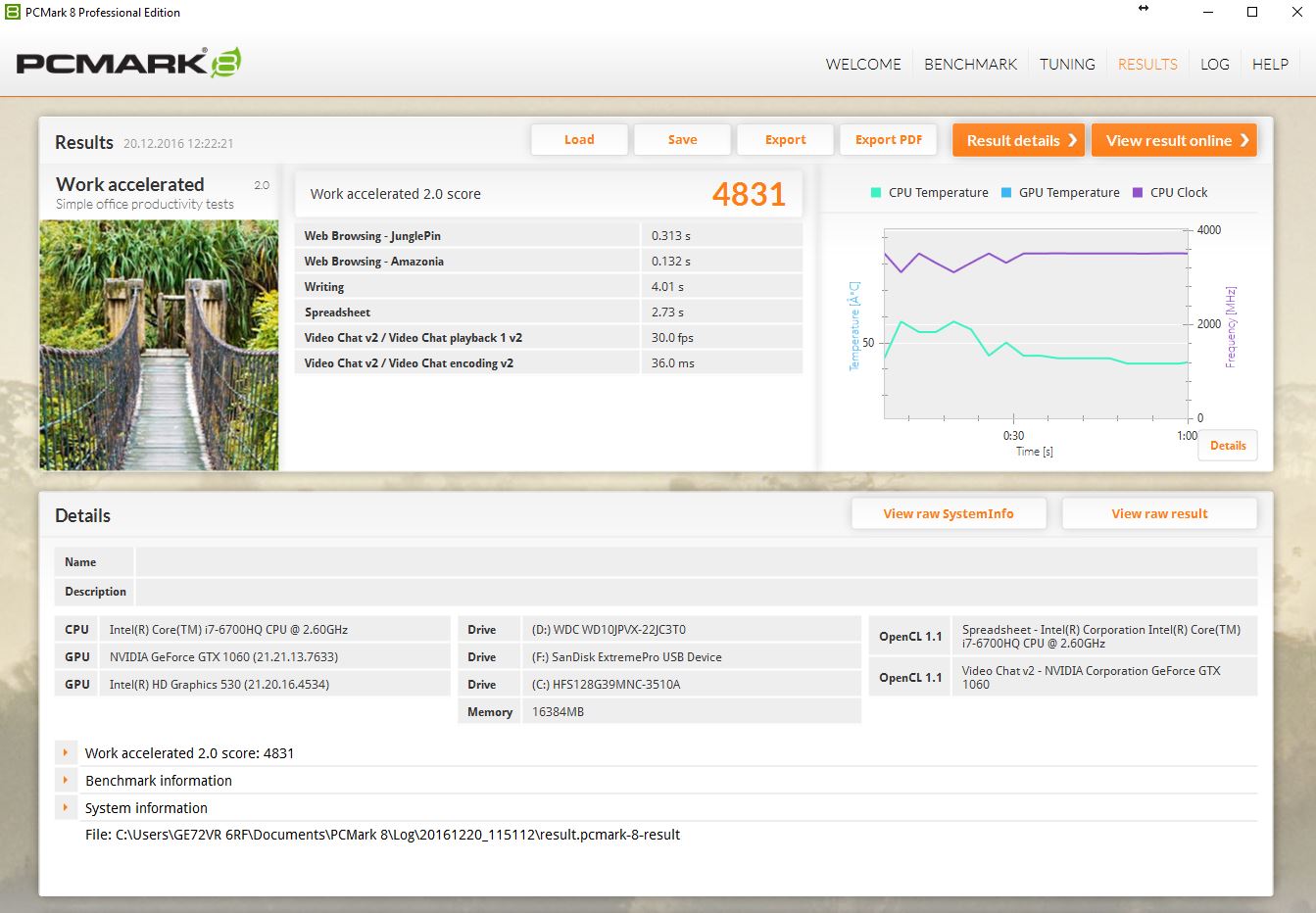The image size is (1316, 913).
Task: Export the result as PDF
Action: pos(888,139)
